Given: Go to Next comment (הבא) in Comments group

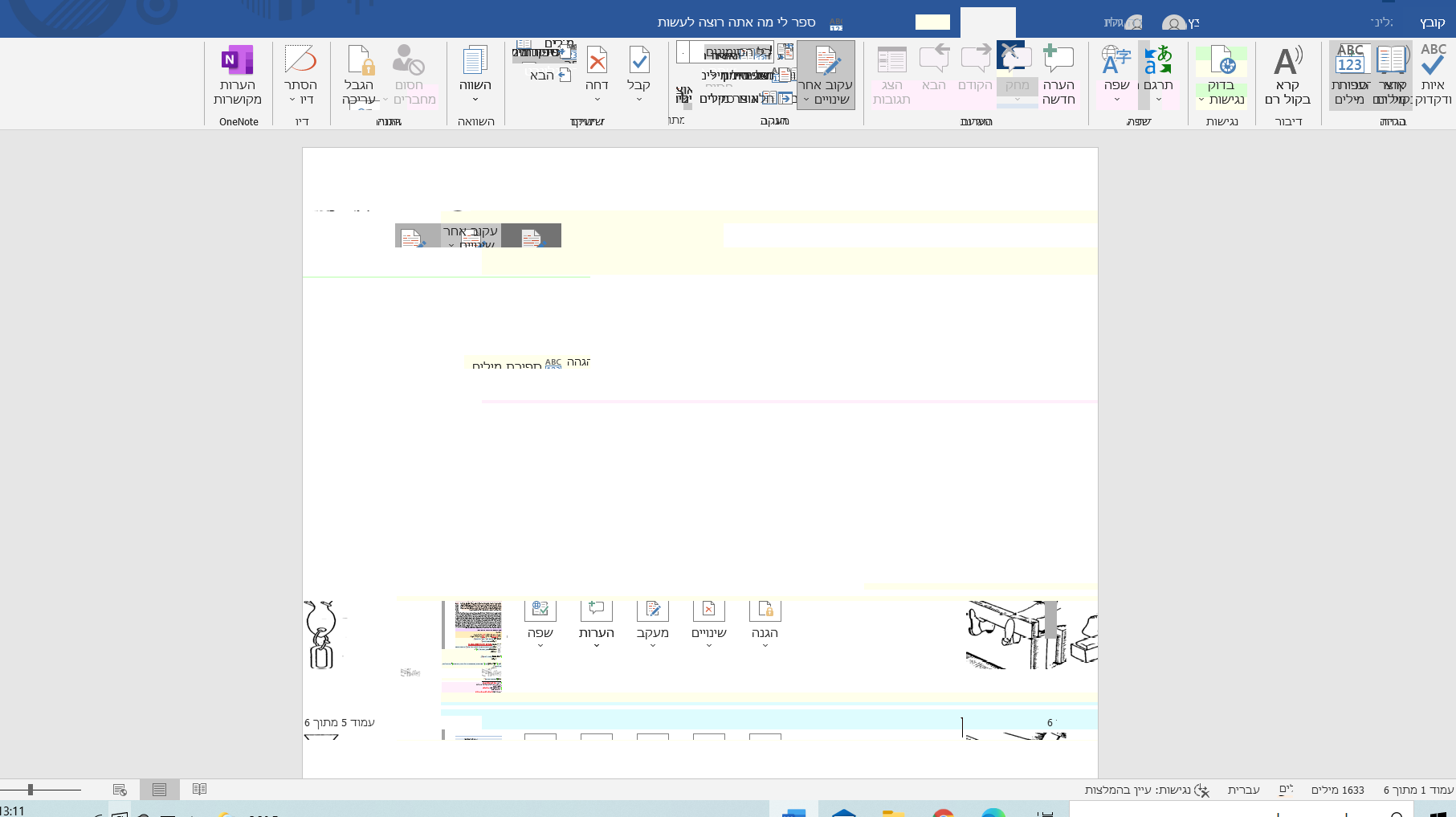Looking at the screenshot, I should coord(934,67).
